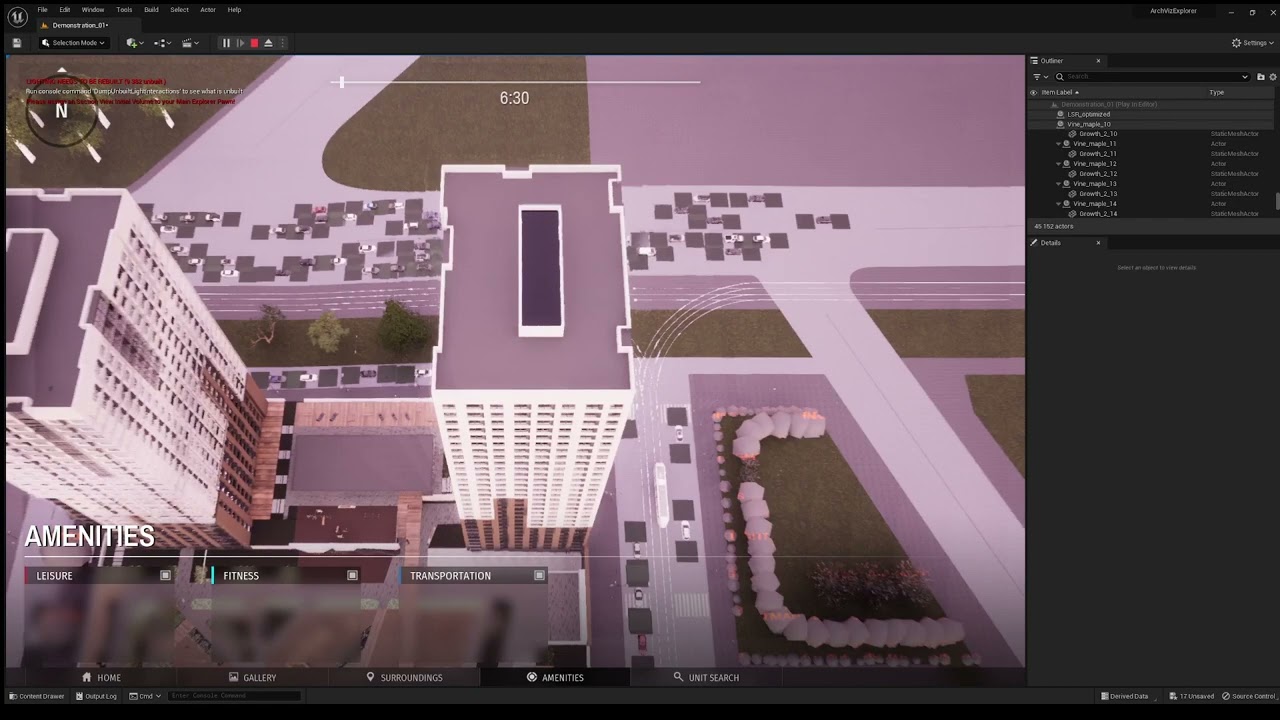Open the Window menu
The width and height of the screenshot is (1280, 720).
(93, 10)
